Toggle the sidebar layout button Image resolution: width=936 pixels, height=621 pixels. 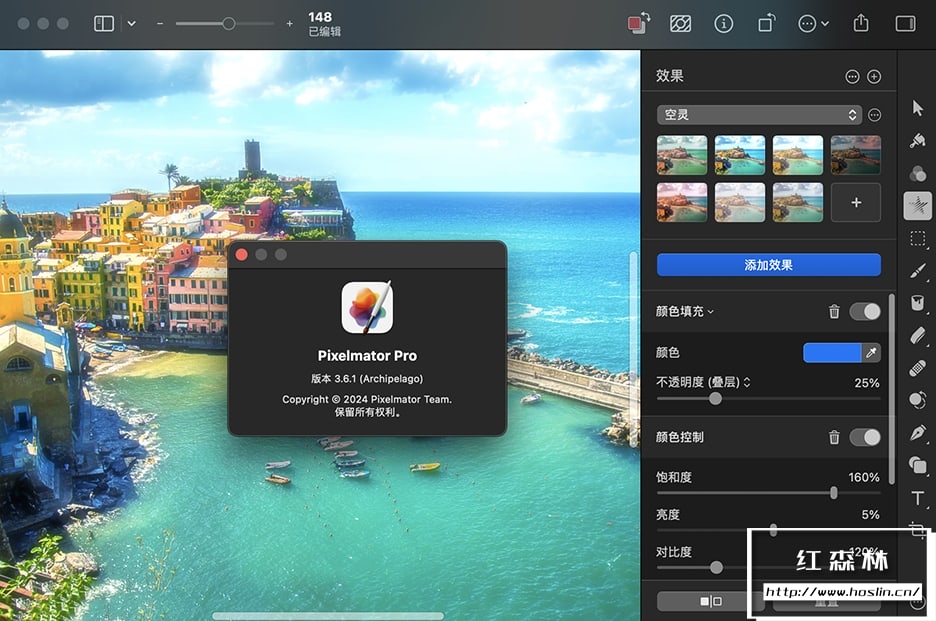tap(104, 24)
